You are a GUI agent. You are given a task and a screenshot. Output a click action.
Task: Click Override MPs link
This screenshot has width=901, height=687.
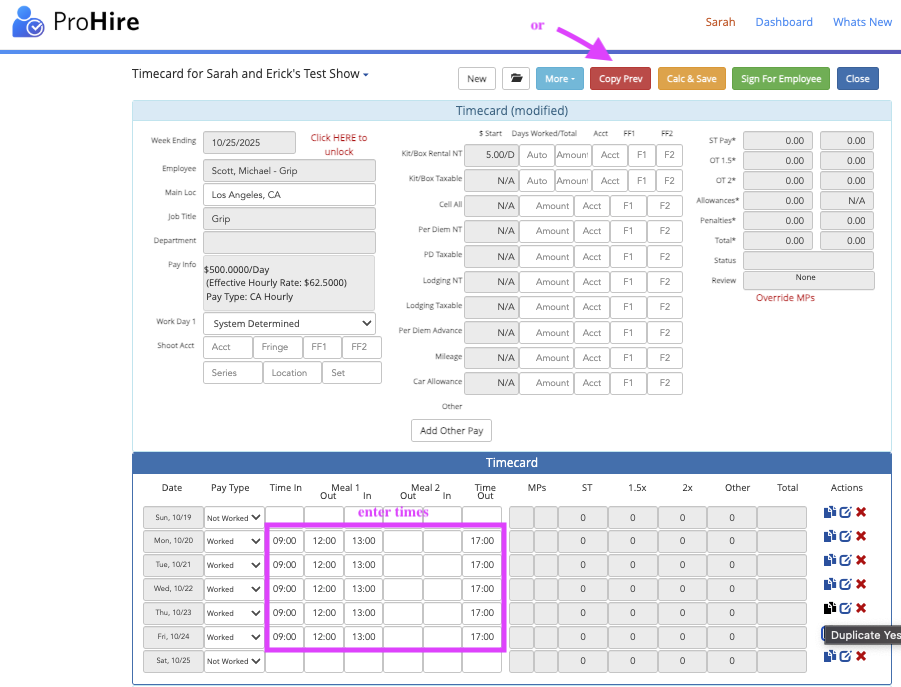click(785, 298)
